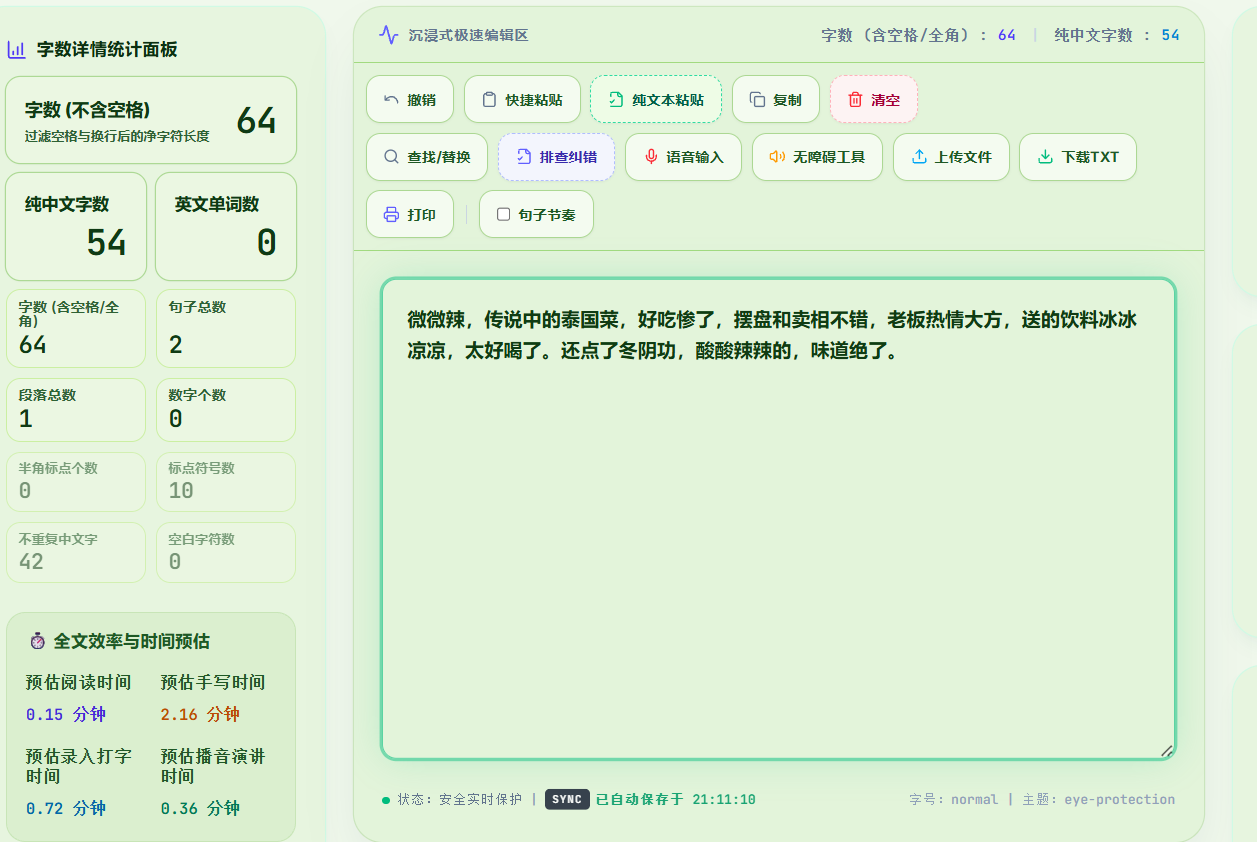Click the 预估播音演讲时间 value 0.36 分钟

200,808
